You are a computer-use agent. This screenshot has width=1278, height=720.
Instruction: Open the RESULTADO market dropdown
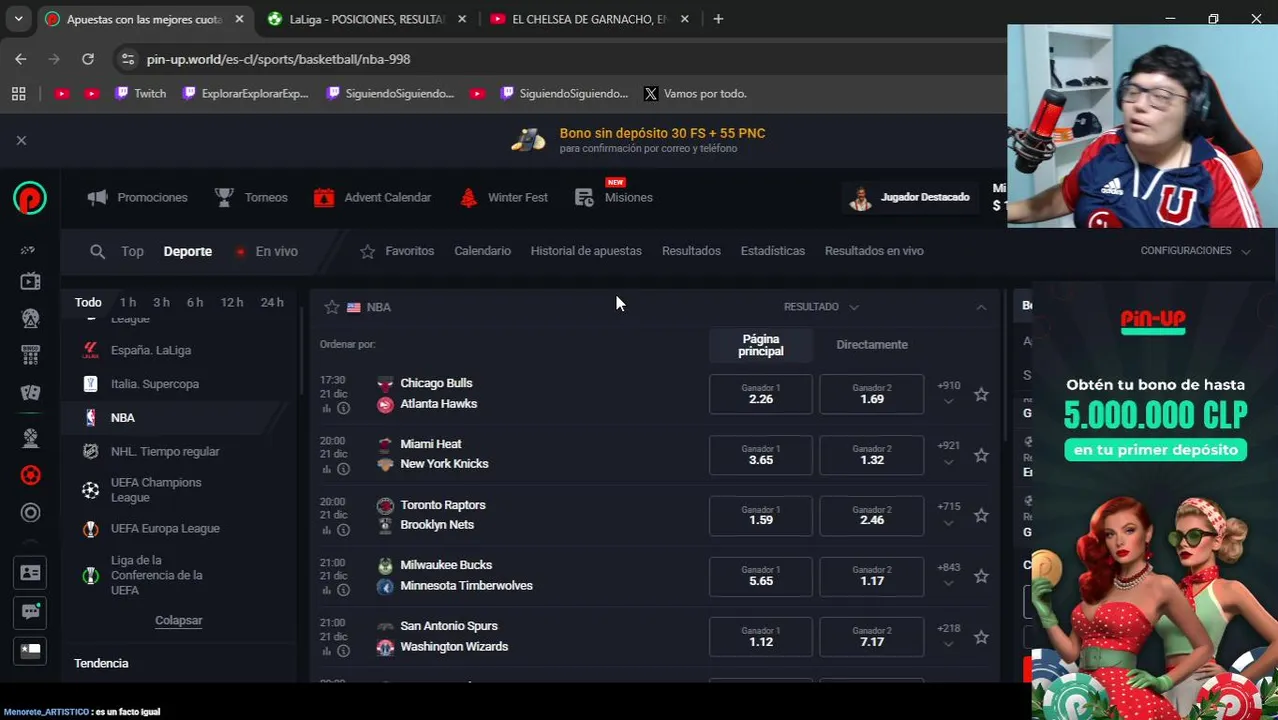821,307
